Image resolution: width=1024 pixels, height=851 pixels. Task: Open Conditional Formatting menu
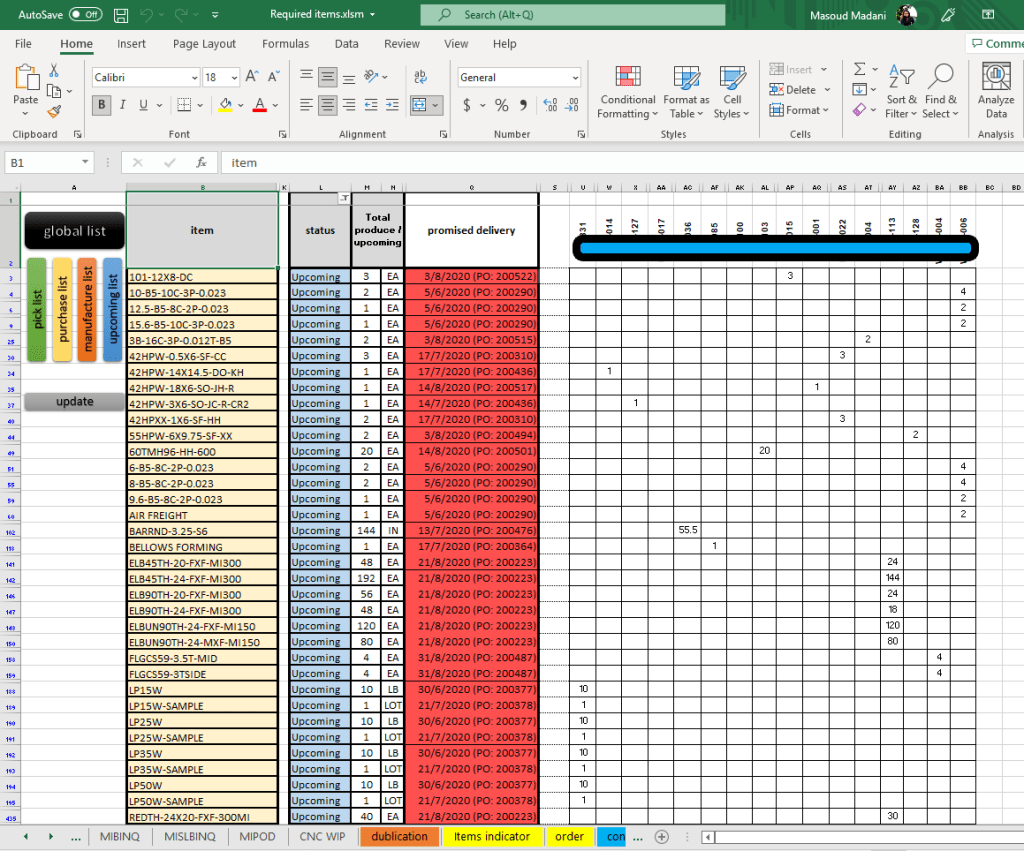click(627, 92)
